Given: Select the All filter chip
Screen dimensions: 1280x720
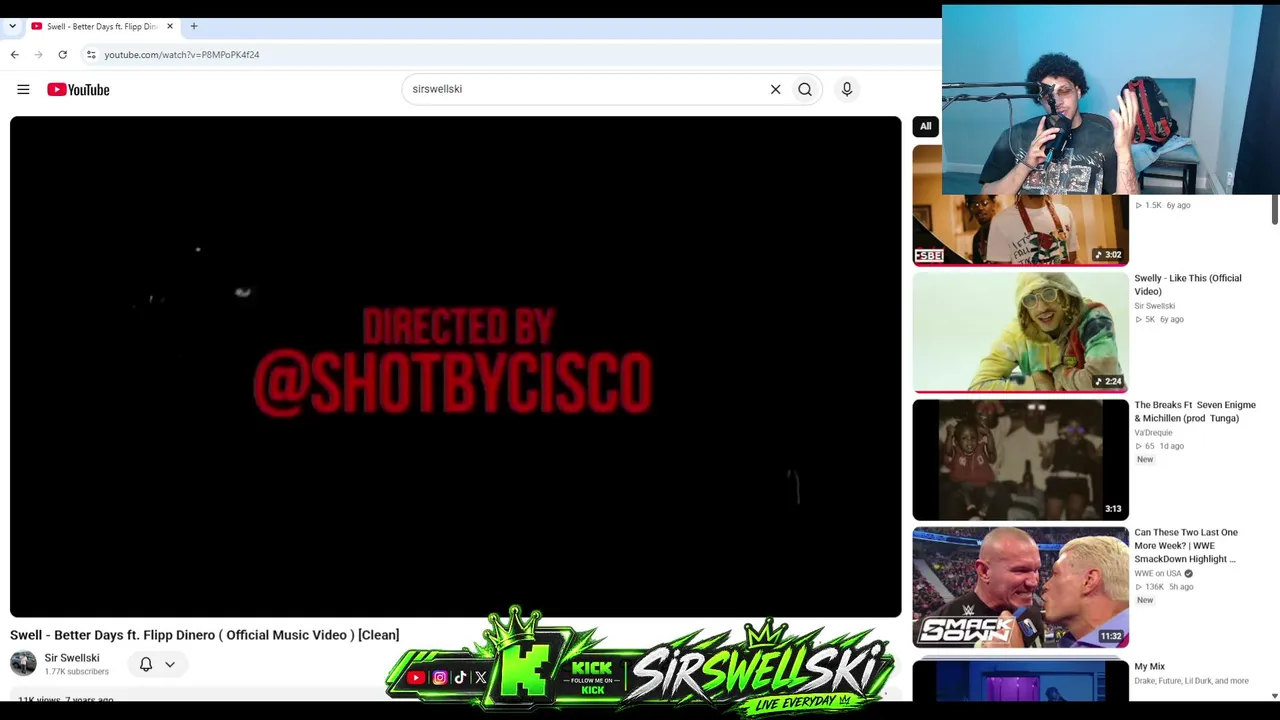Looking at the screenshot, I should click(x=926, y=126).
